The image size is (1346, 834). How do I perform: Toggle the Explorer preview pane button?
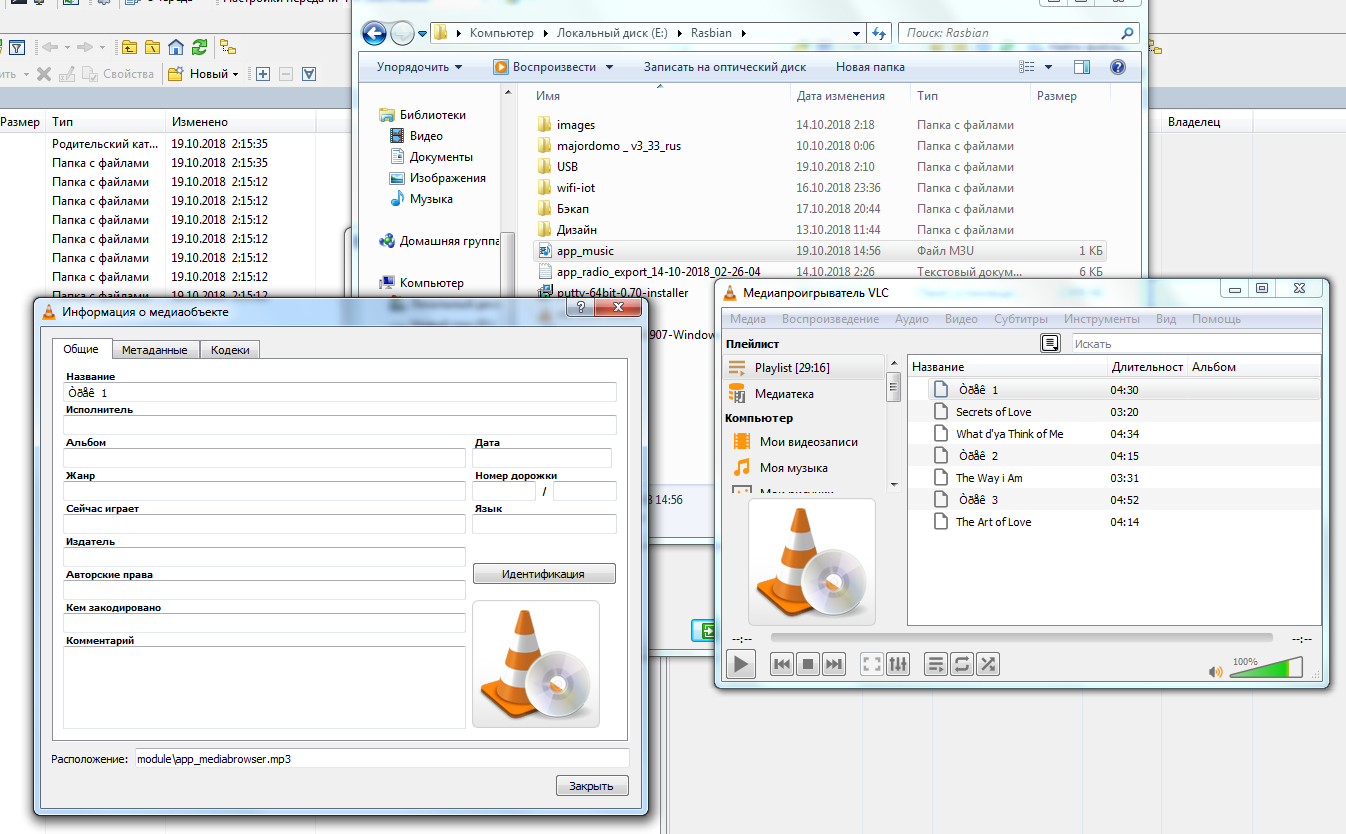point(1082,67)
